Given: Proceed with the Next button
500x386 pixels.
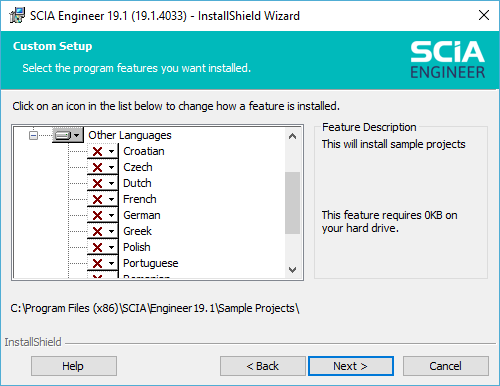Looking at the screenshot, I should pos(351,366).
